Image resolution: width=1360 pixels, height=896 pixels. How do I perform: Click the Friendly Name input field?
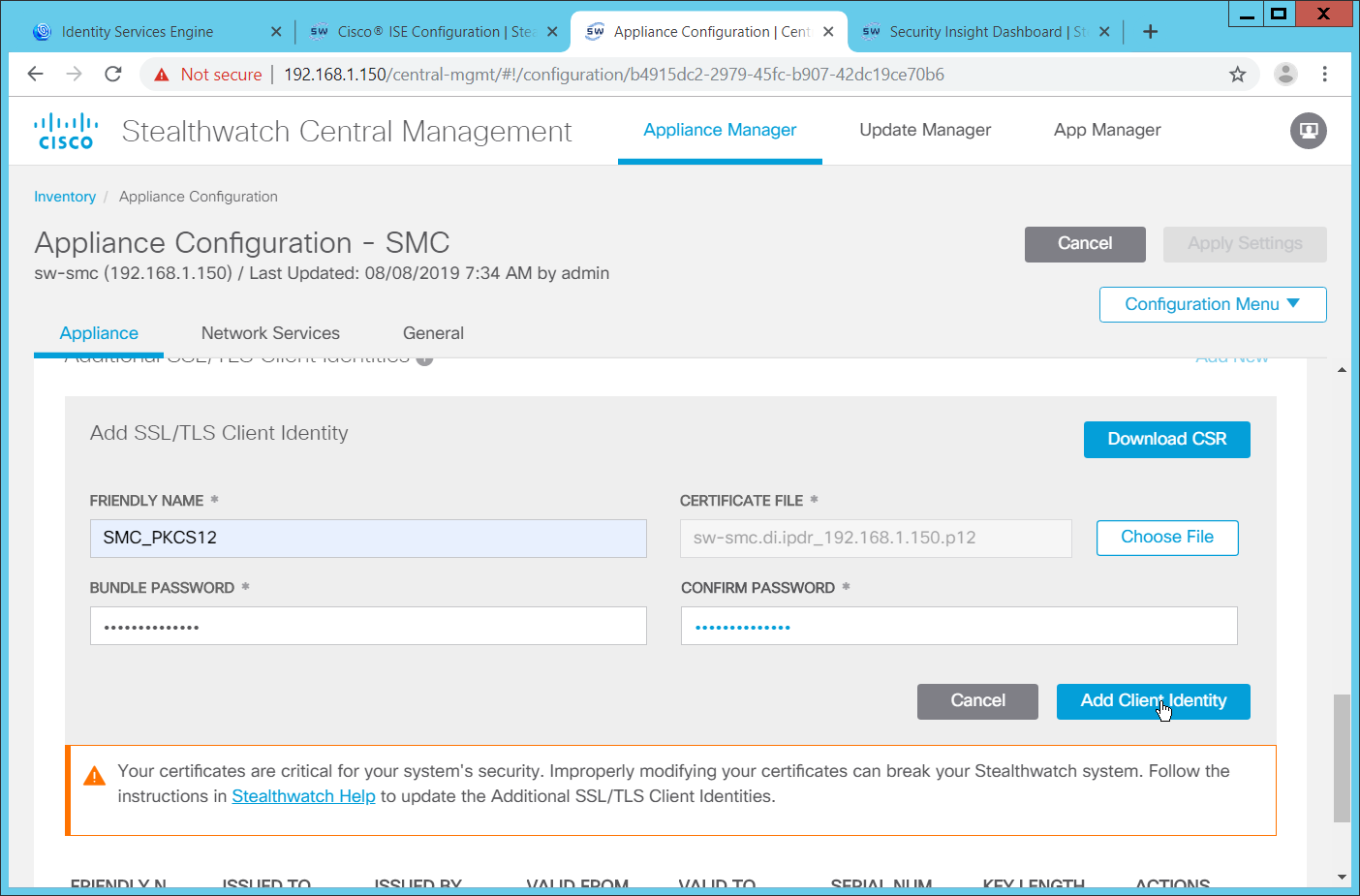[368, 539]
